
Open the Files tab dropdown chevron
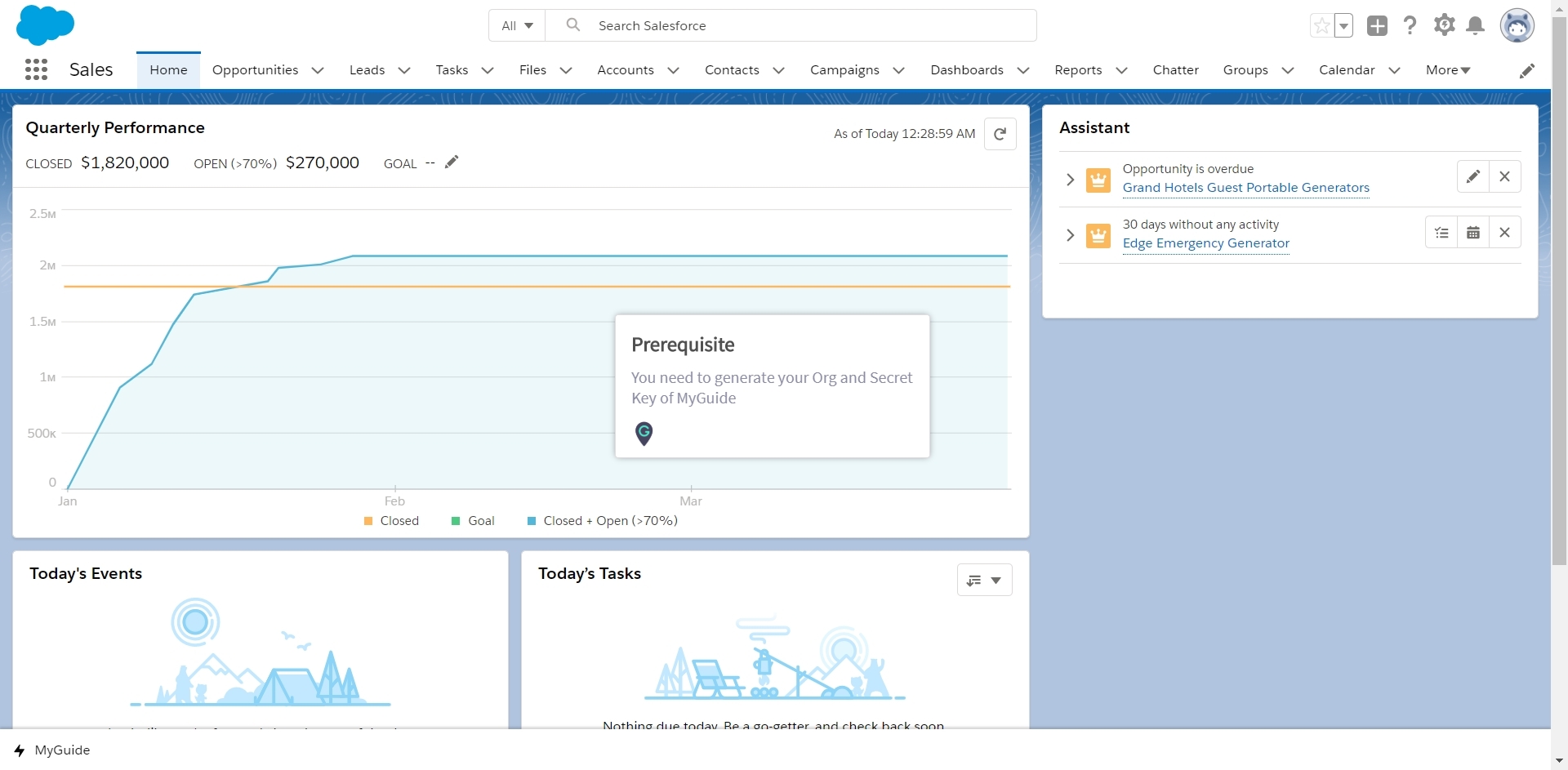click(x=565, y=70)
